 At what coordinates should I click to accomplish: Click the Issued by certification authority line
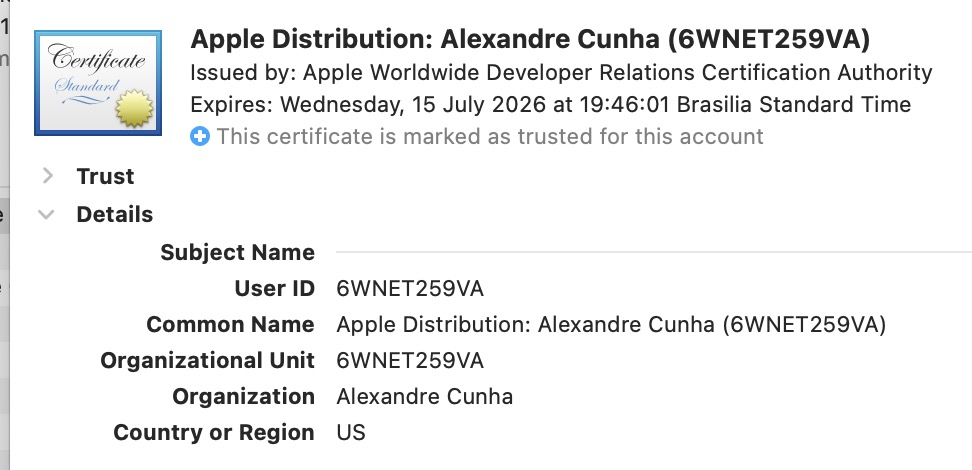(x=561, y=73)
